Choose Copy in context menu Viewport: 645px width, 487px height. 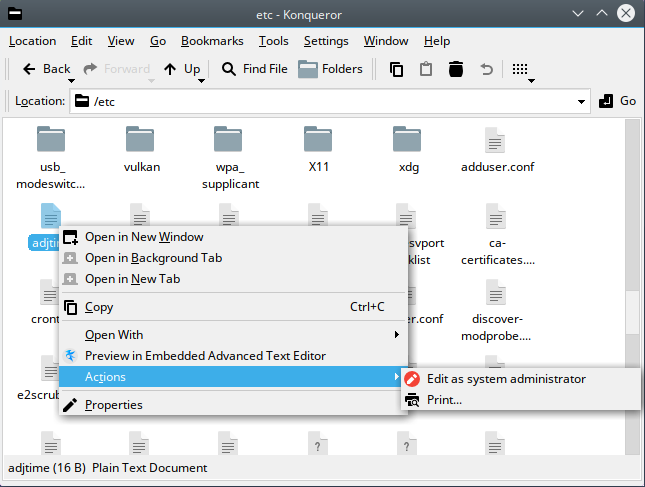point(234,307)
